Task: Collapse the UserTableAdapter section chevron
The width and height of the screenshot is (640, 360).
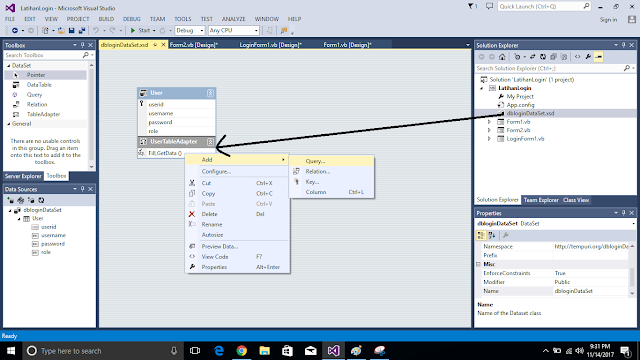Action: pyautogui.click(x=210, y=142)
